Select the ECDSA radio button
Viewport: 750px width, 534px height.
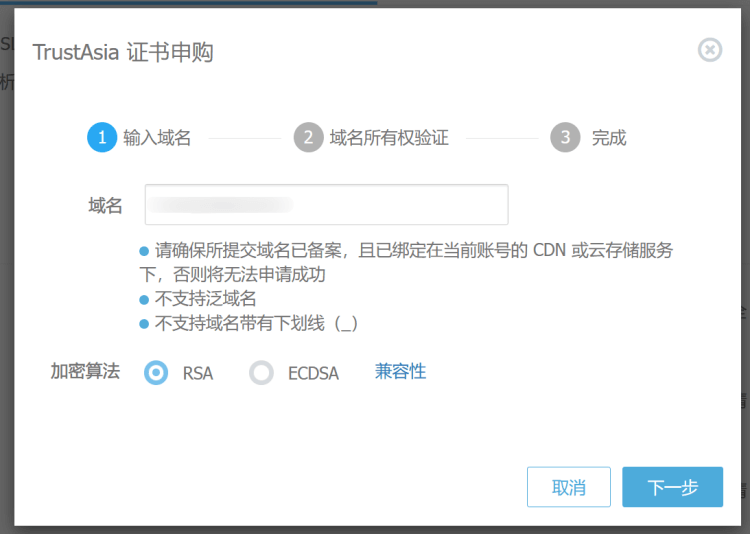[x=261, y=373]
